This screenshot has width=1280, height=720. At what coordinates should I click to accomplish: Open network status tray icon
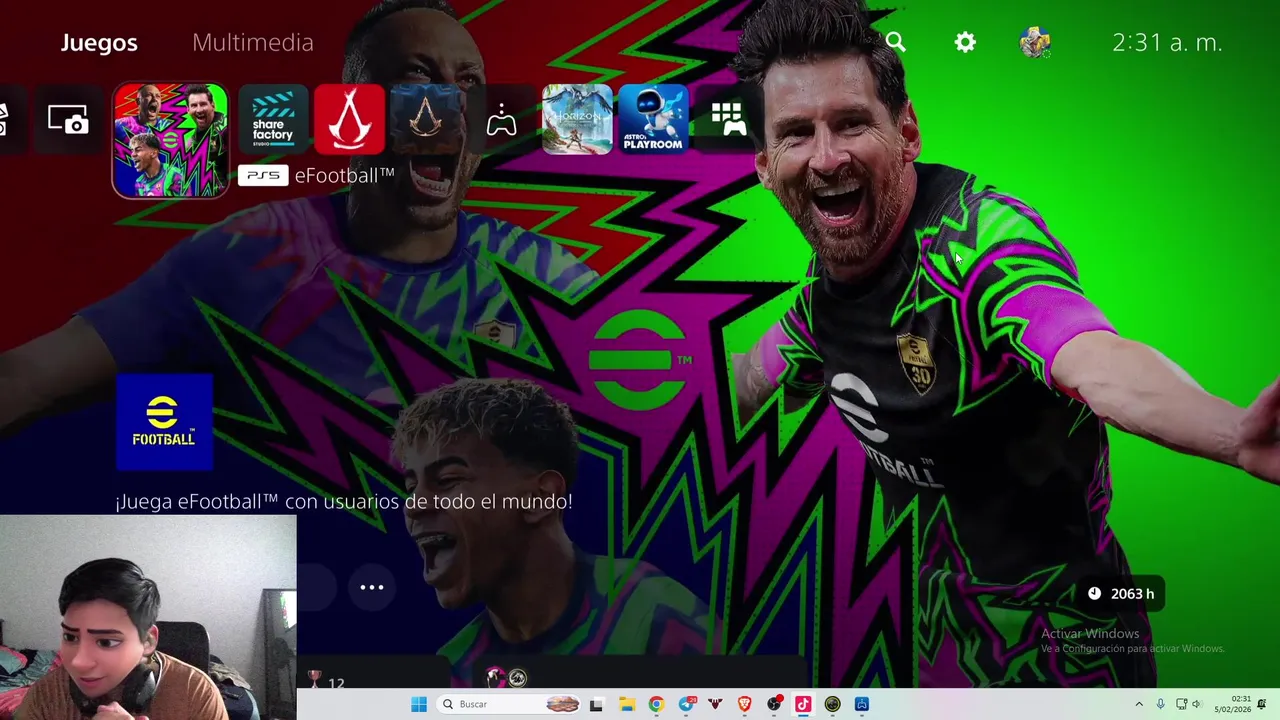(x=1181, y=704)
